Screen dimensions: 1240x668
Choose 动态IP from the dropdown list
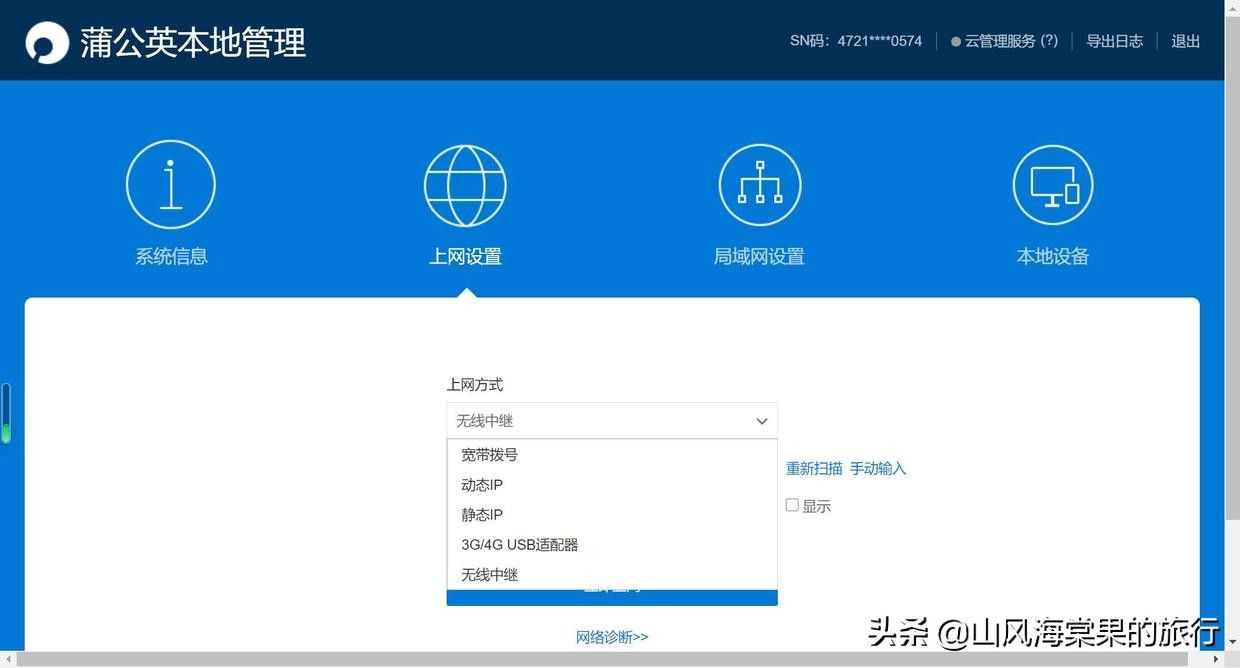coord(612,484)
